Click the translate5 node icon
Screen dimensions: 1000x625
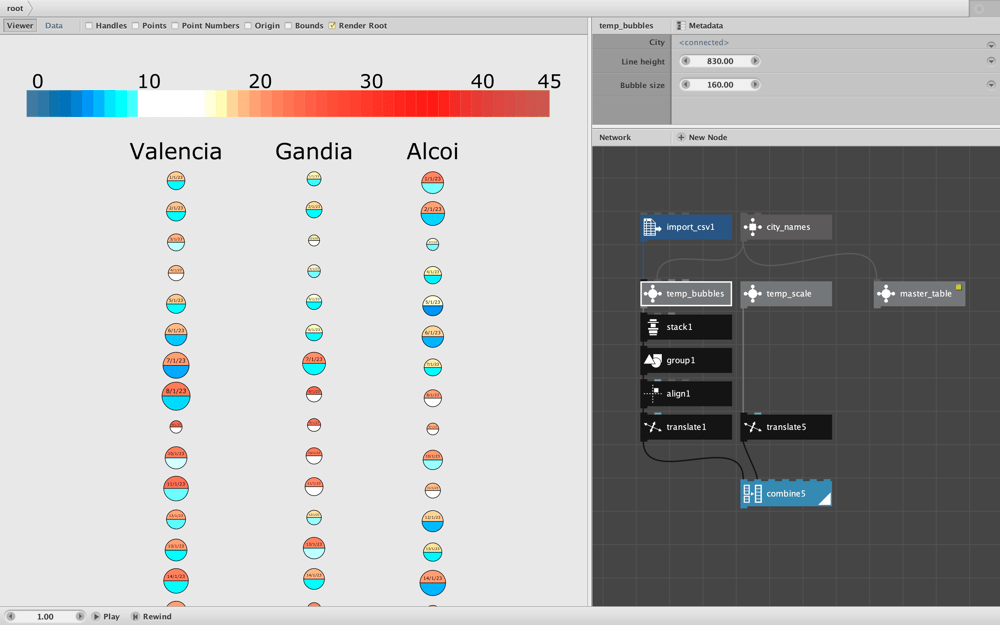coord(753,427)
